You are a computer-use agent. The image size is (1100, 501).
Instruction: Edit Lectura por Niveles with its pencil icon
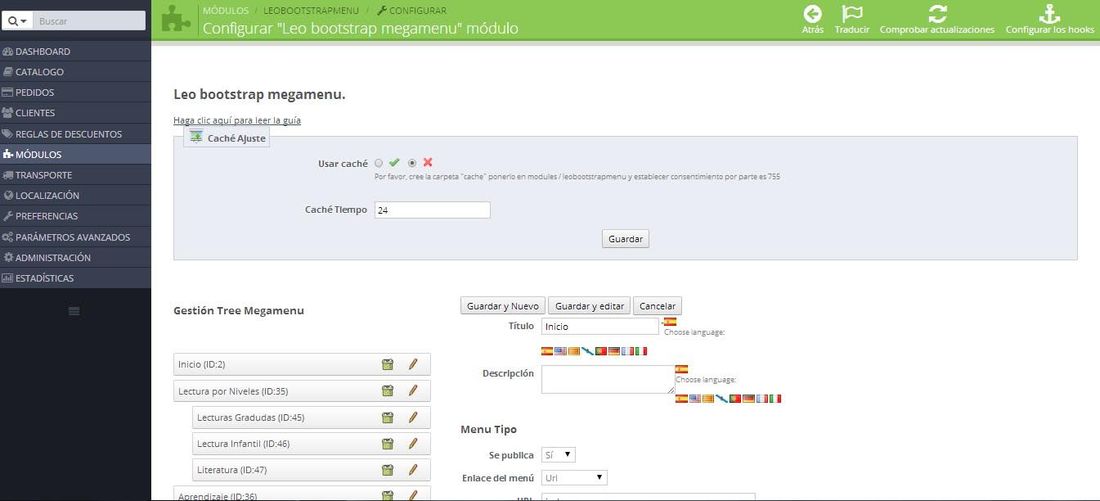point(413,391)
